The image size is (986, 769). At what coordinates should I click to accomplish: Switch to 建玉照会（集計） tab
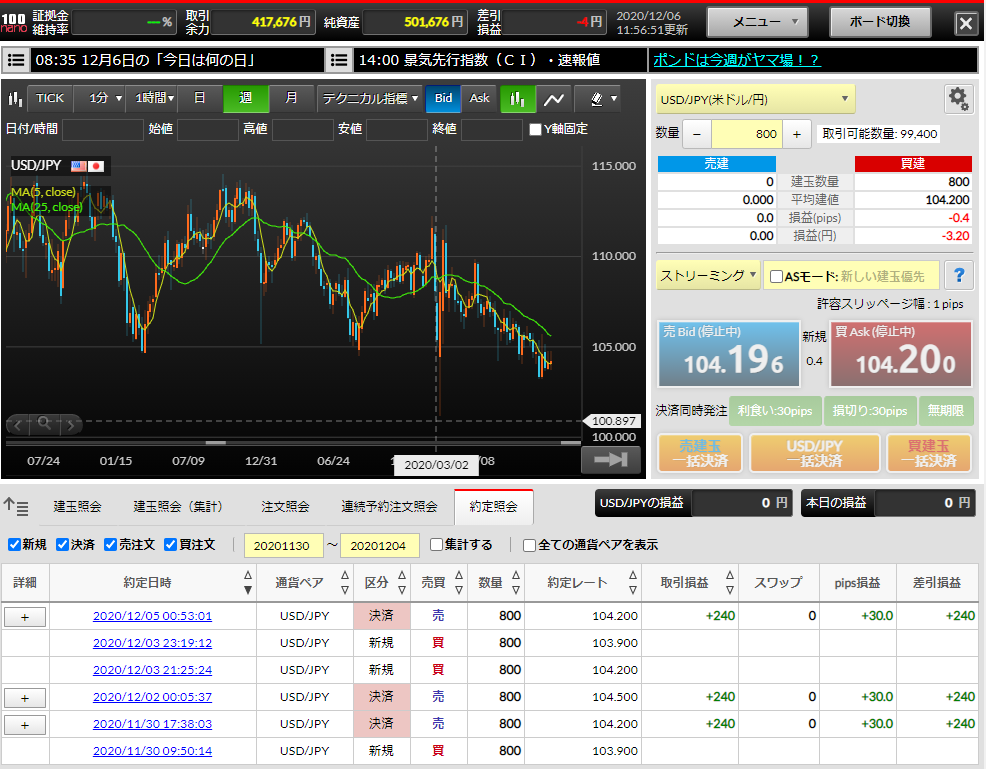179,507
